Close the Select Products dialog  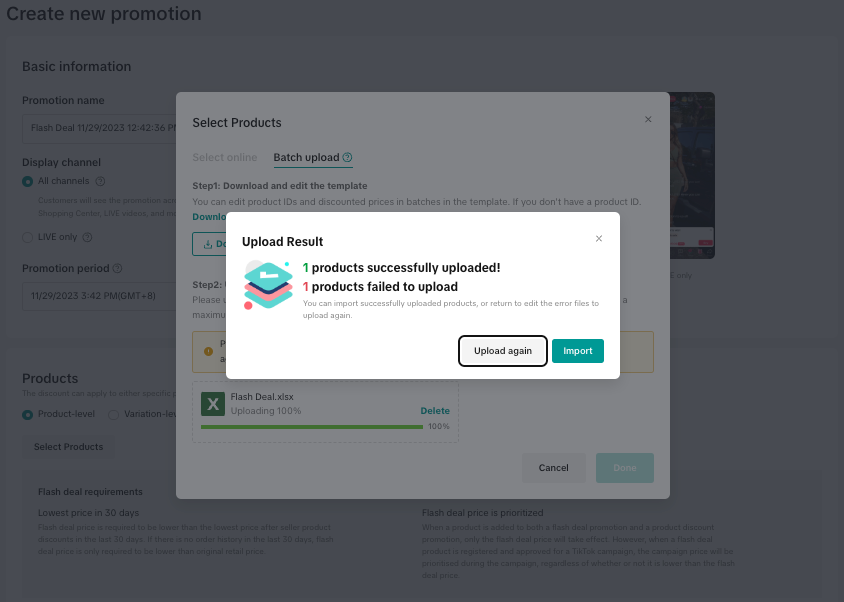point(648,119)
